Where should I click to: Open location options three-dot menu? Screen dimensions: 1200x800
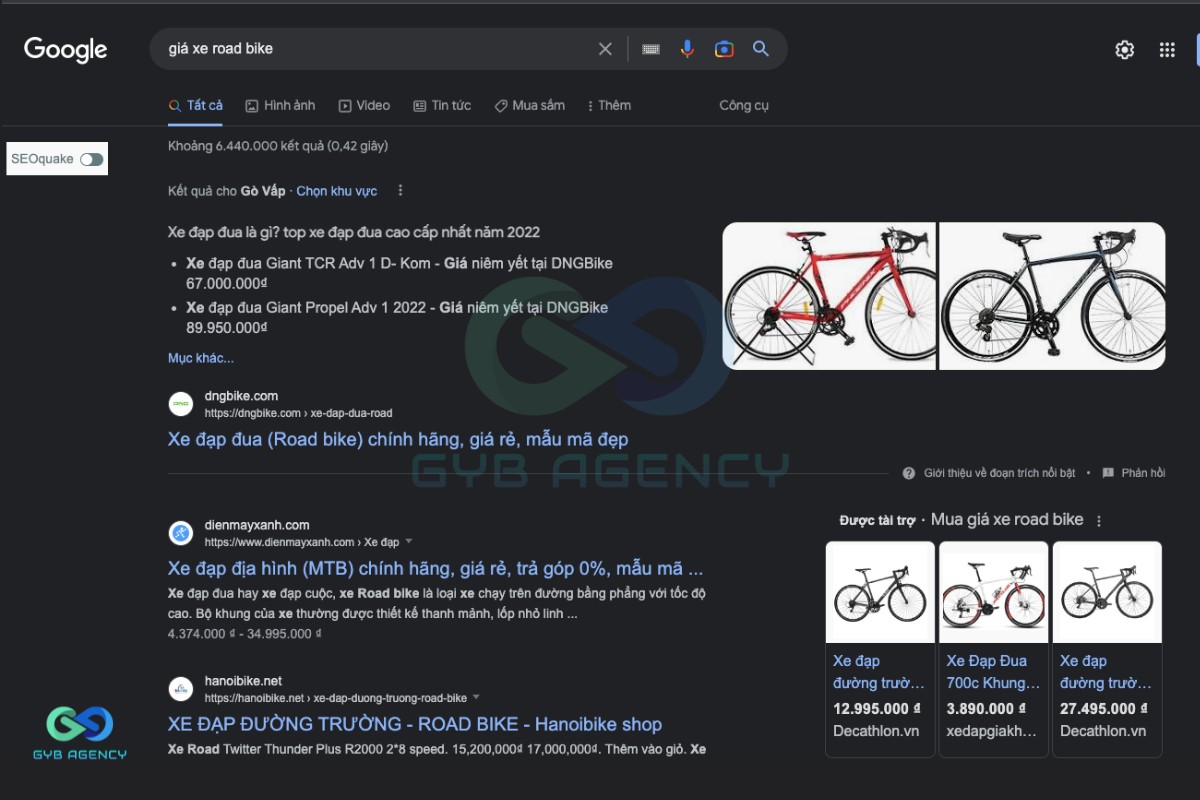point(400,190)
